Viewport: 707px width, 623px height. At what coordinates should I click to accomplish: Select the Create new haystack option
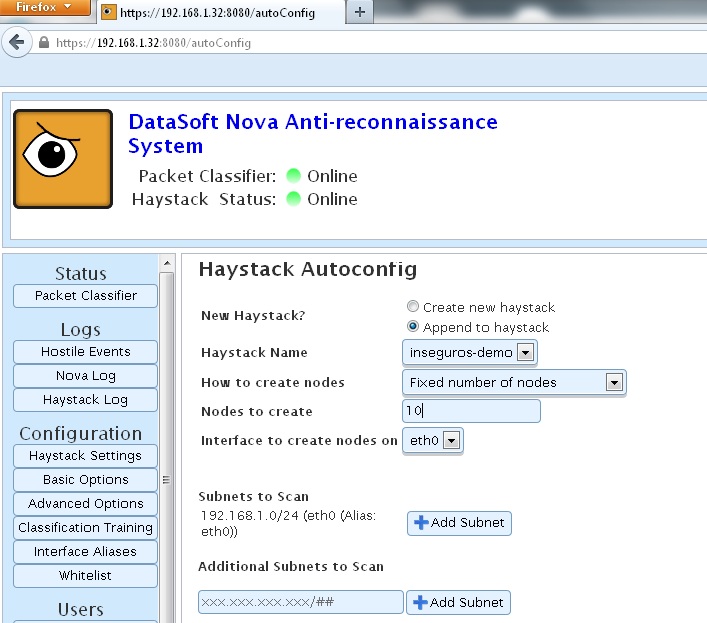[413, 307]
